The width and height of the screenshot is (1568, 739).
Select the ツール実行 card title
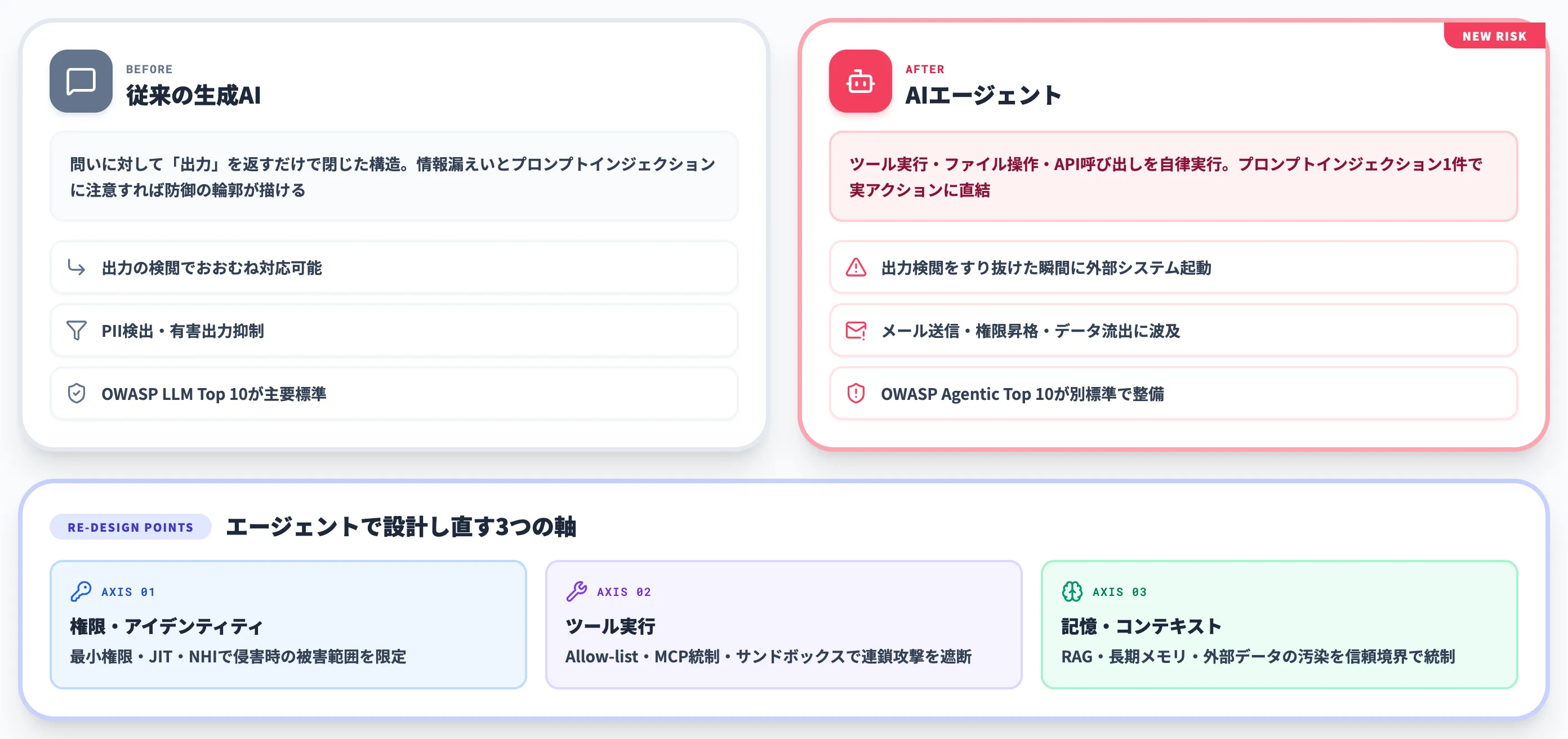tap(610, 626)
